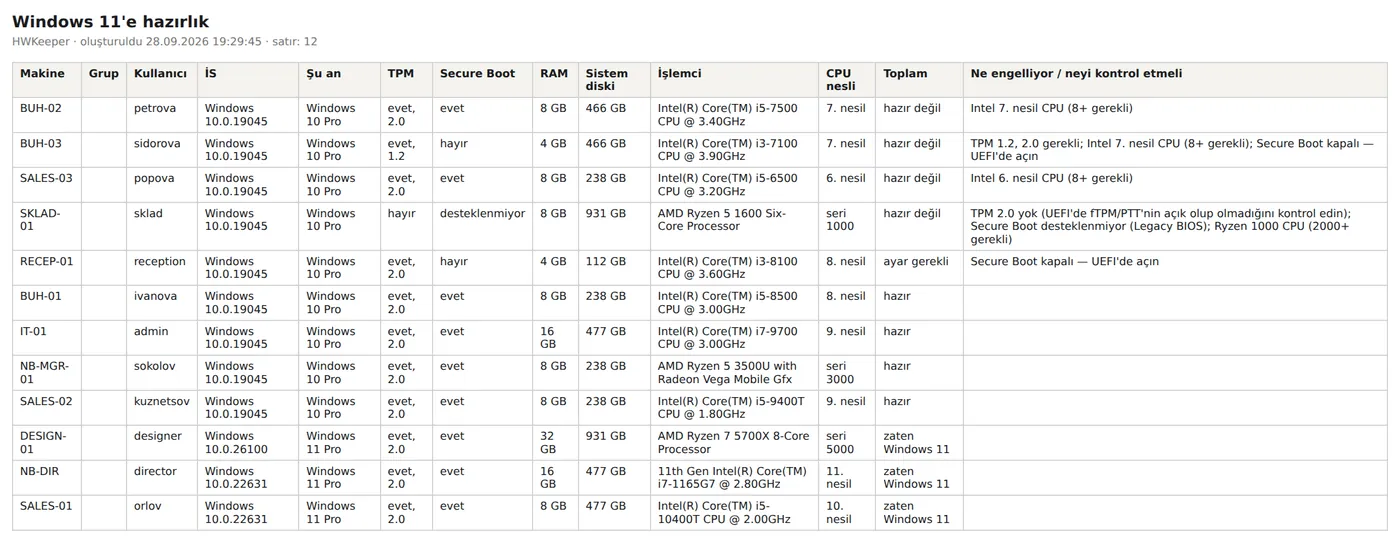The image size is (1400, 551).
Task: Select the DESIGN-01 machine cell
Action: (x=47, y=443)
